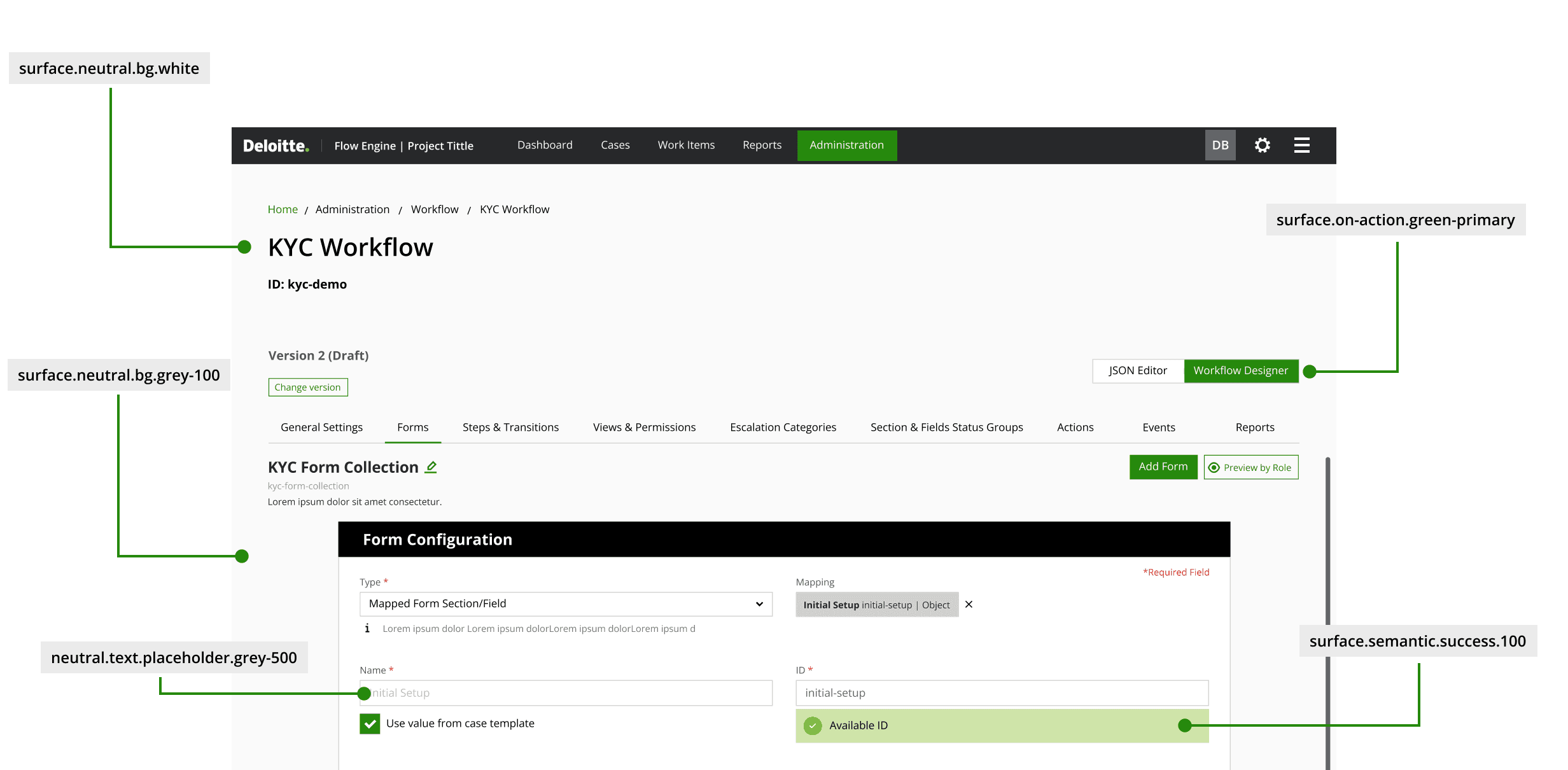This screenshot has width=1568, height=770.
Task: Select the Workflow Designer toggle
Action: (x=1240, y=370)
